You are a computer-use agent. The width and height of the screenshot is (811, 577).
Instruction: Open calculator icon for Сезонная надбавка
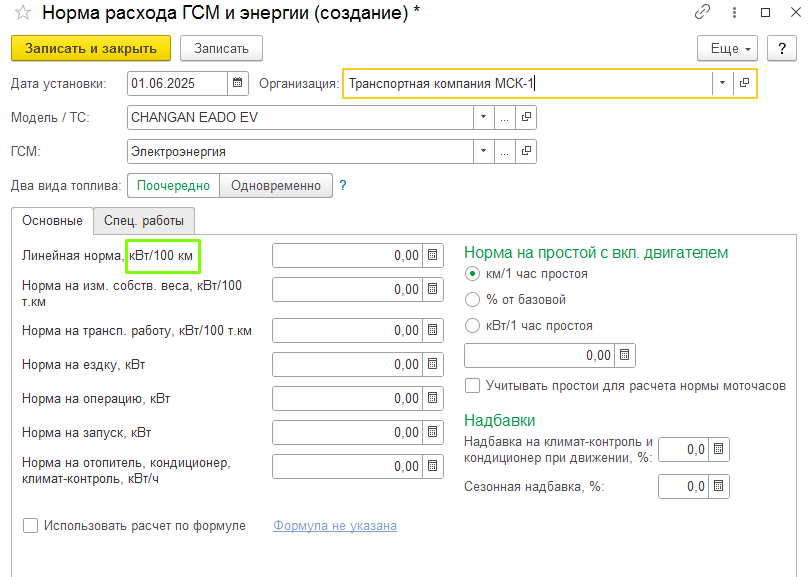point(718,486)
